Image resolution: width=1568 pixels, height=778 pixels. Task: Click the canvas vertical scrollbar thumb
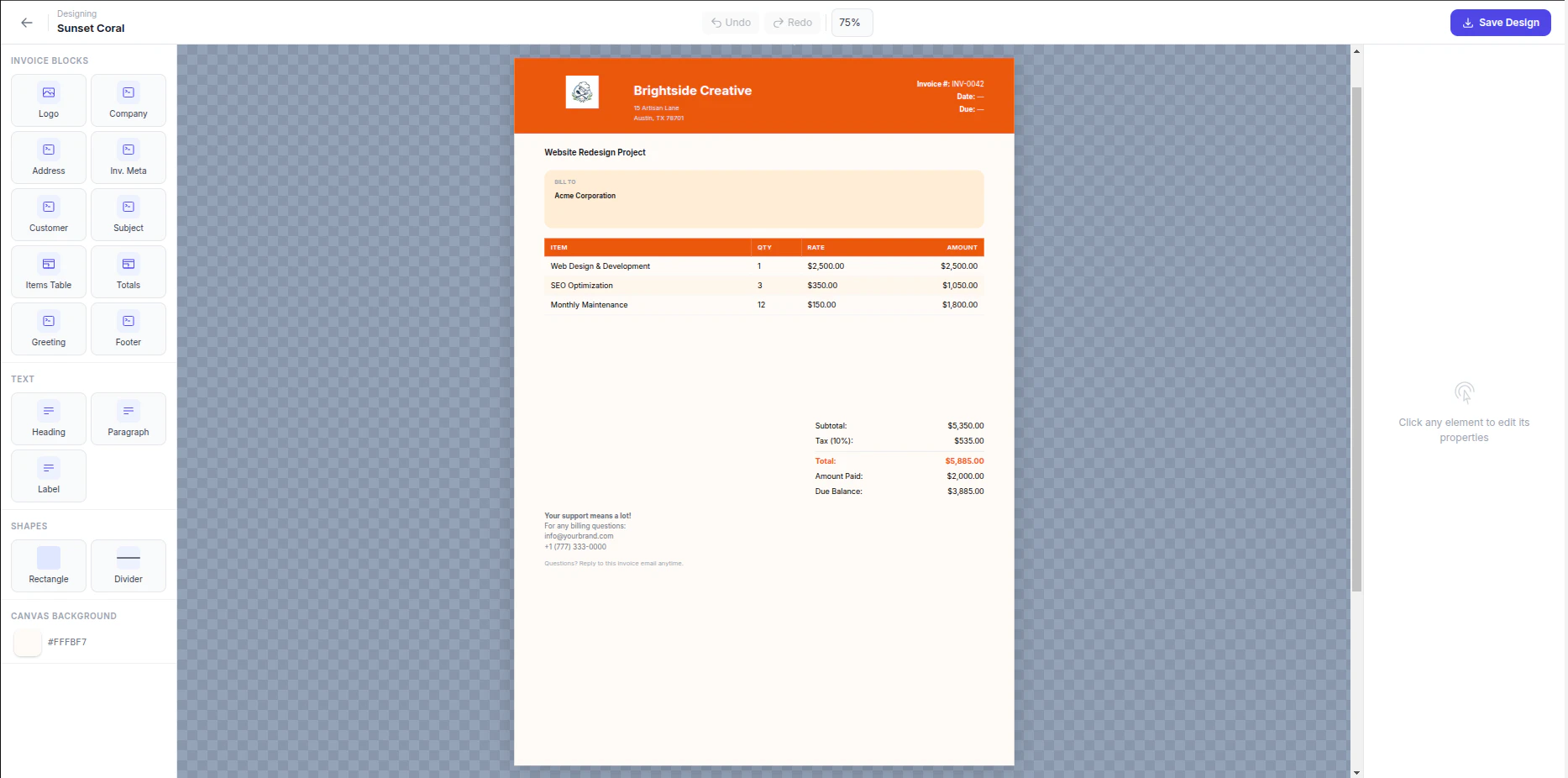[1356, 339]
